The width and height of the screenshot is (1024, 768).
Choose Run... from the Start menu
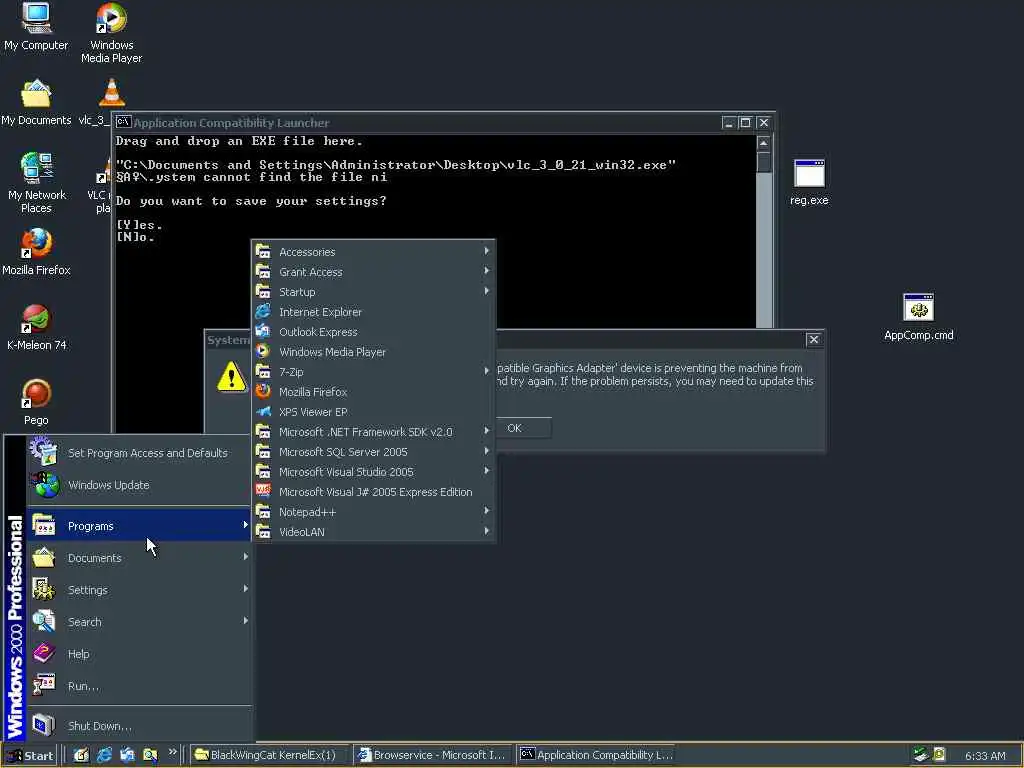[x=139, y=685]
